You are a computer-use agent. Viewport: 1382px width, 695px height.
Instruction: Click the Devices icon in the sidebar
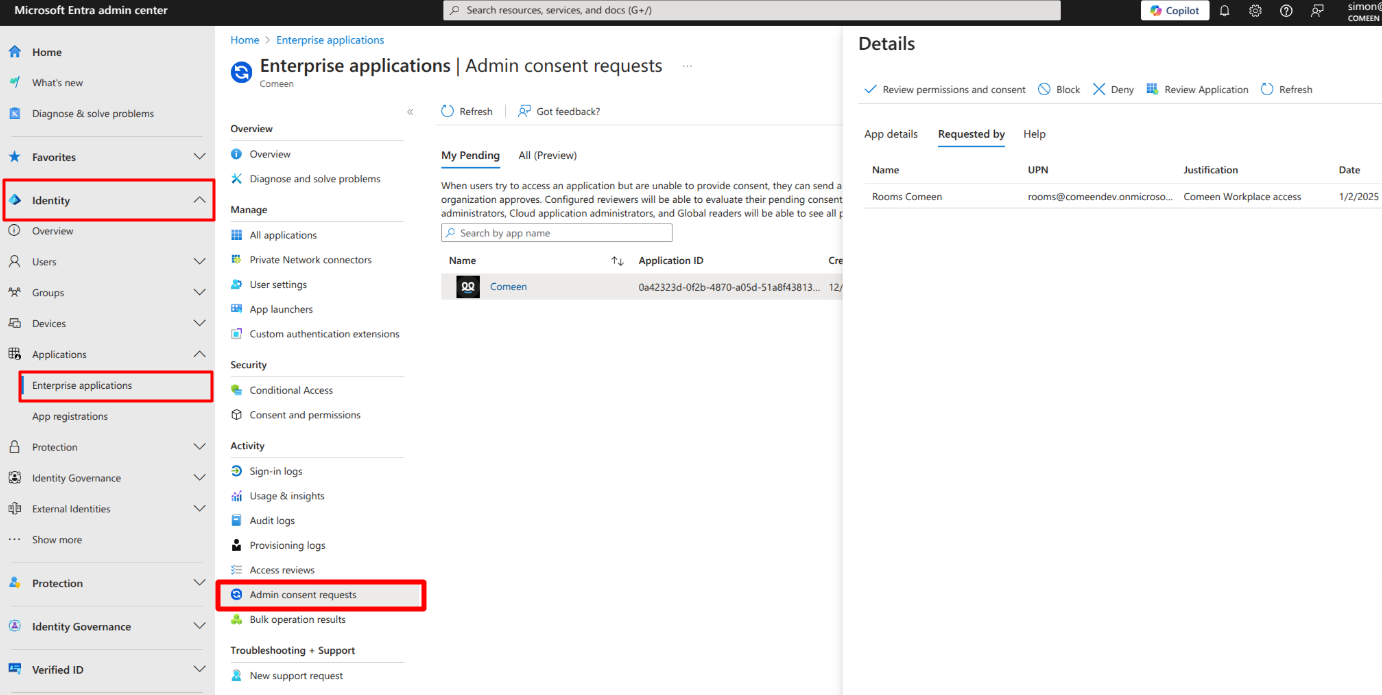click(15, 324)
